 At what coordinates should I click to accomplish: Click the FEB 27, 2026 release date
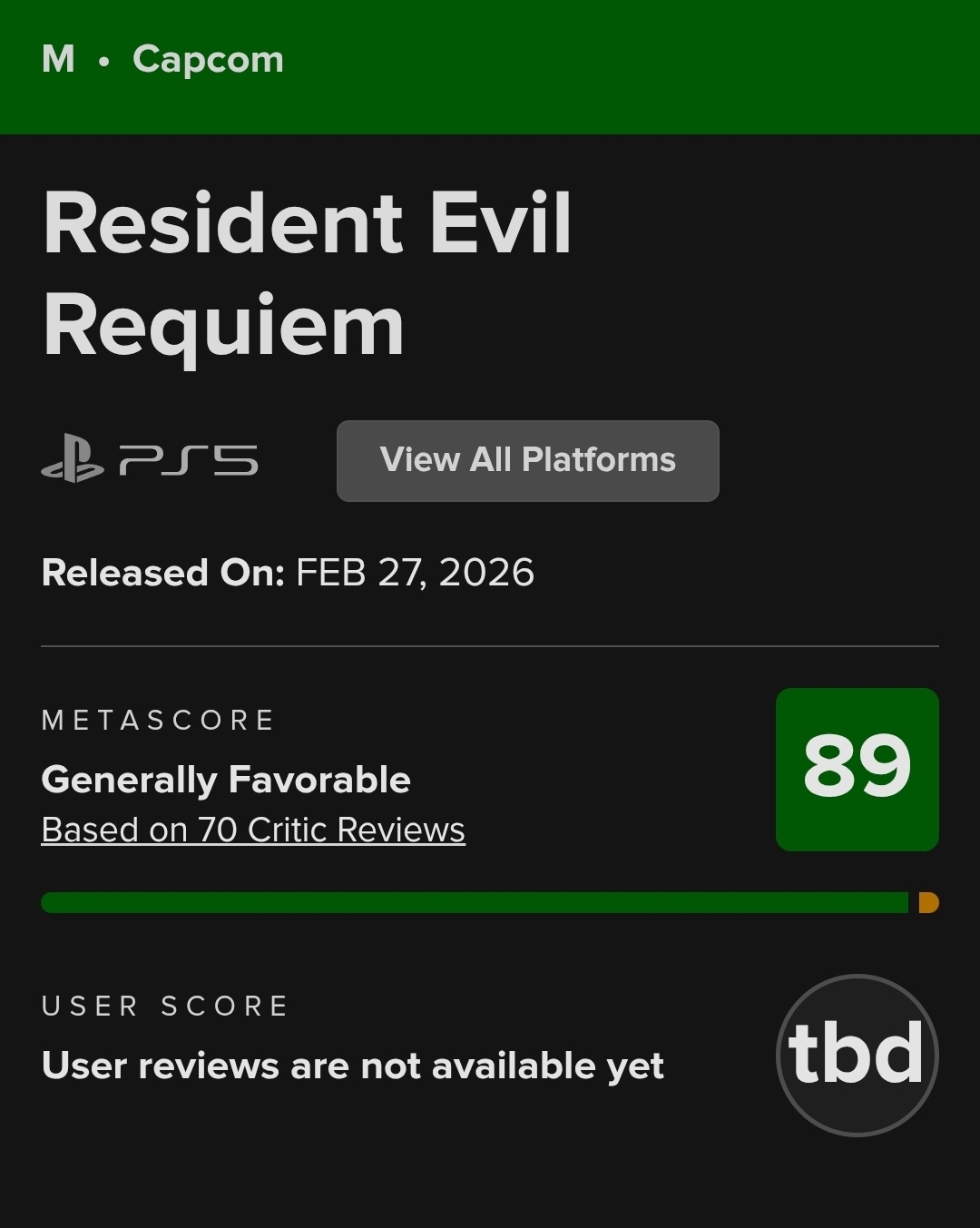(415, 573)
